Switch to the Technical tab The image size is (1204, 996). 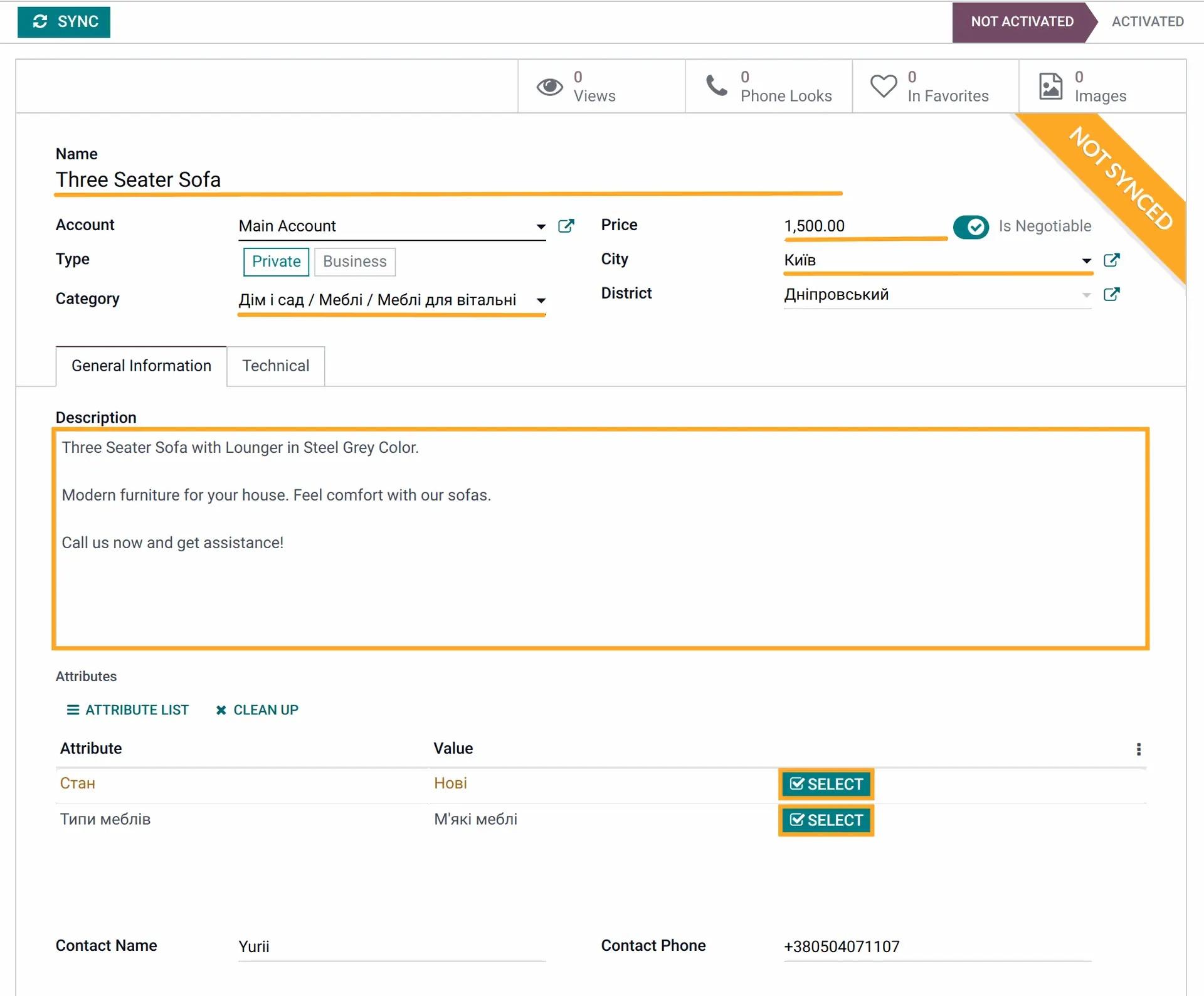[275, 366]
